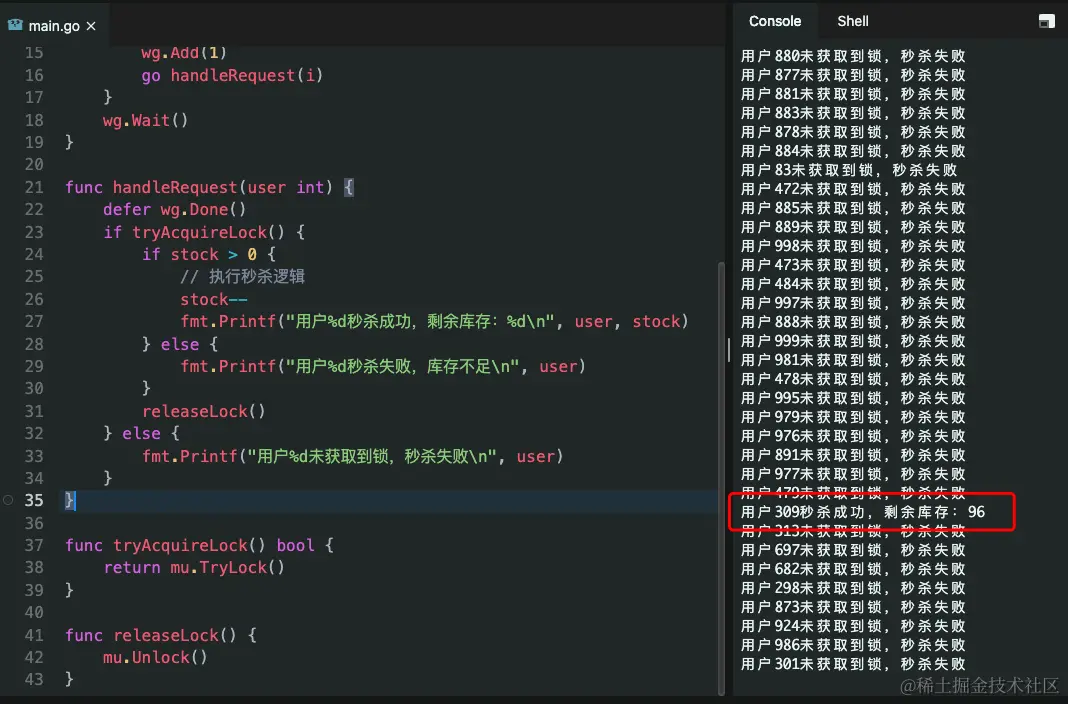Click console line '用户999未获取到锁'
Image resolution: width=1068 pixels, height=704 pixels.
(853, 341)
